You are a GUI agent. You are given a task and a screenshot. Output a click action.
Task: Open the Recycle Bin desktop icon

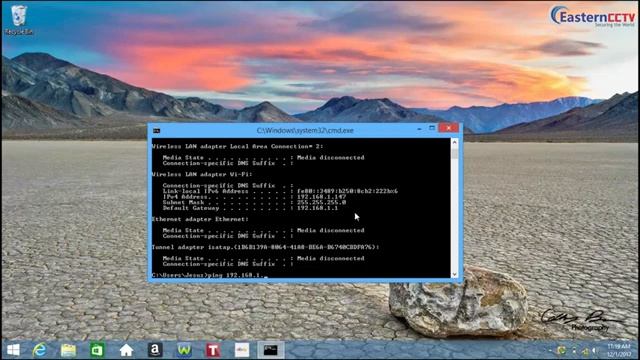(x=18, y=20)
